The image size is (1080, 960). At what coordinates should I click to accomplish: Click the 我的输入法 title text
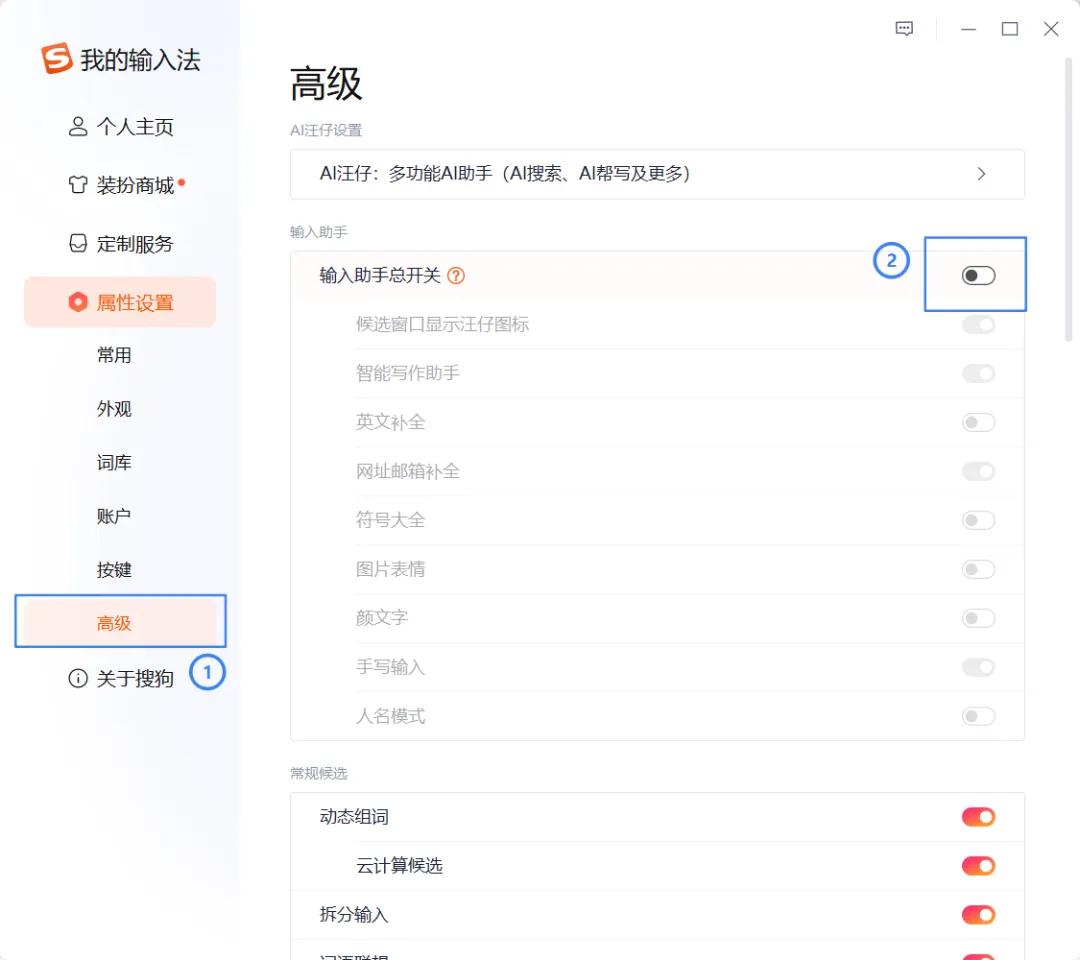point(141,60)
